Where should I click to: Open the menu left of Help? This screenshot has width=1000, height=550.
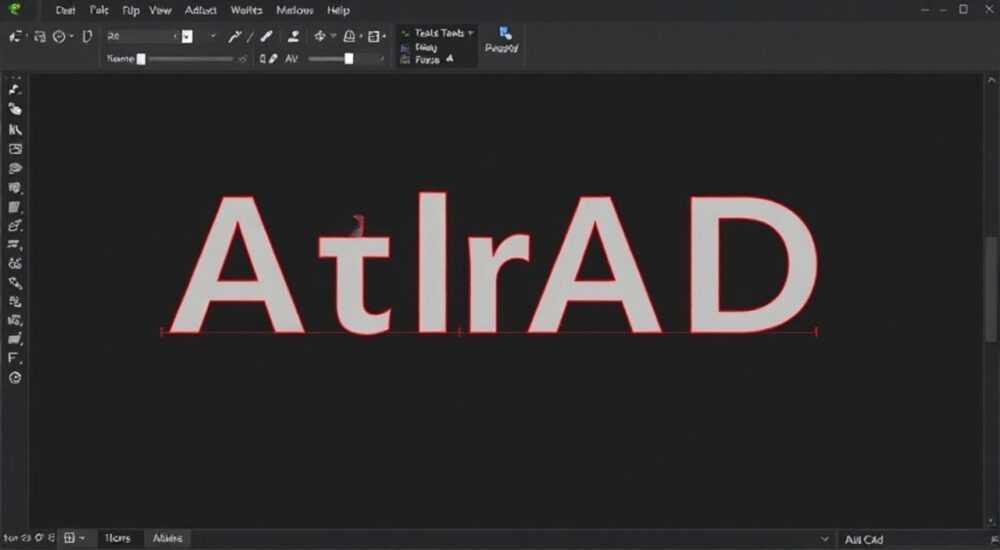(x=295, y=10)
